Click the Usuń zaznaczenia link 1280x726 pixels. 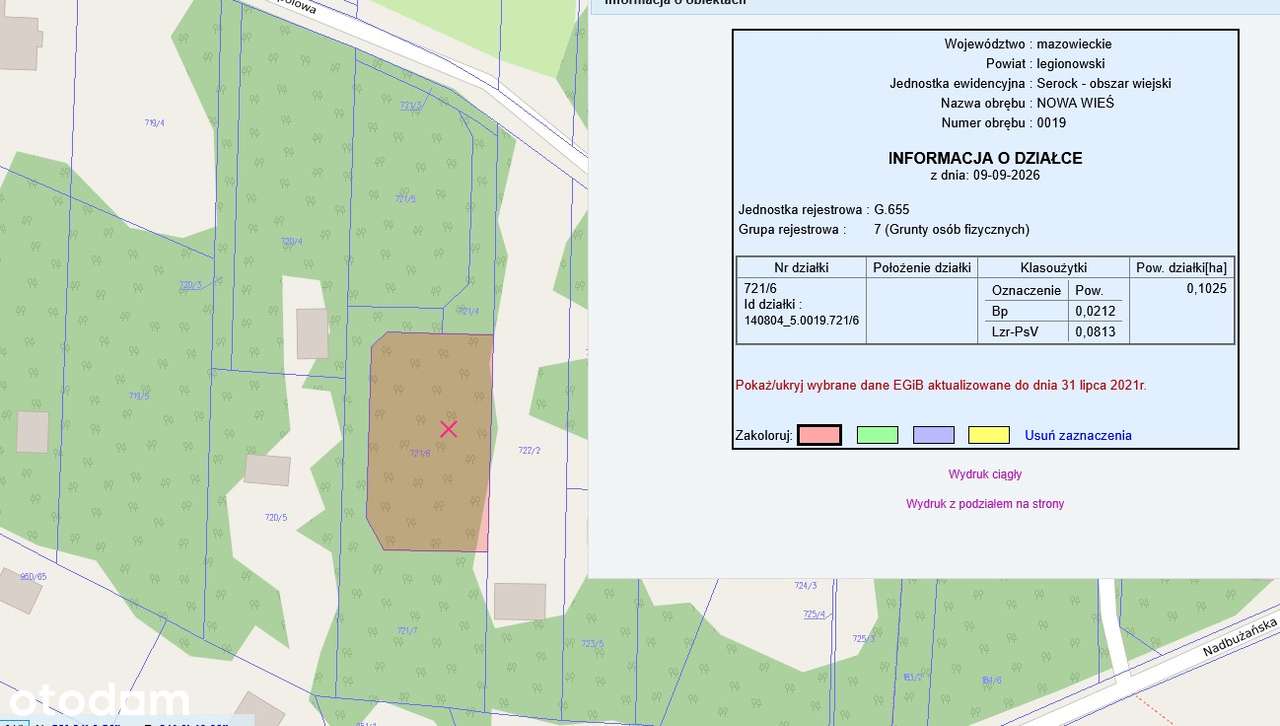[1078, 435]
